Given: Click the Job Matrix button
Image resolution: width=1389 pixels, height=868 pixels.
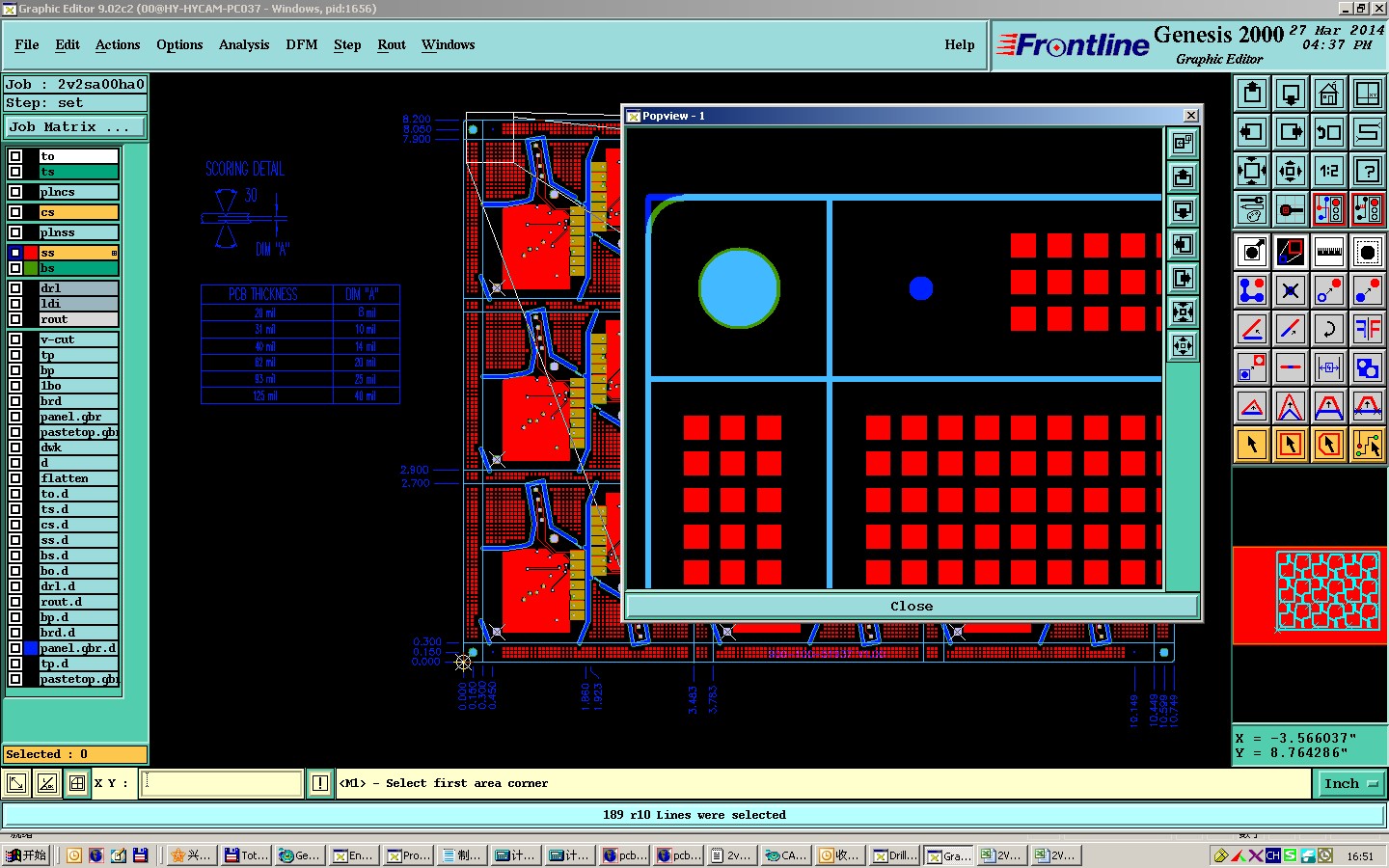Looking at the screenshot, I should tap(75, 127).
